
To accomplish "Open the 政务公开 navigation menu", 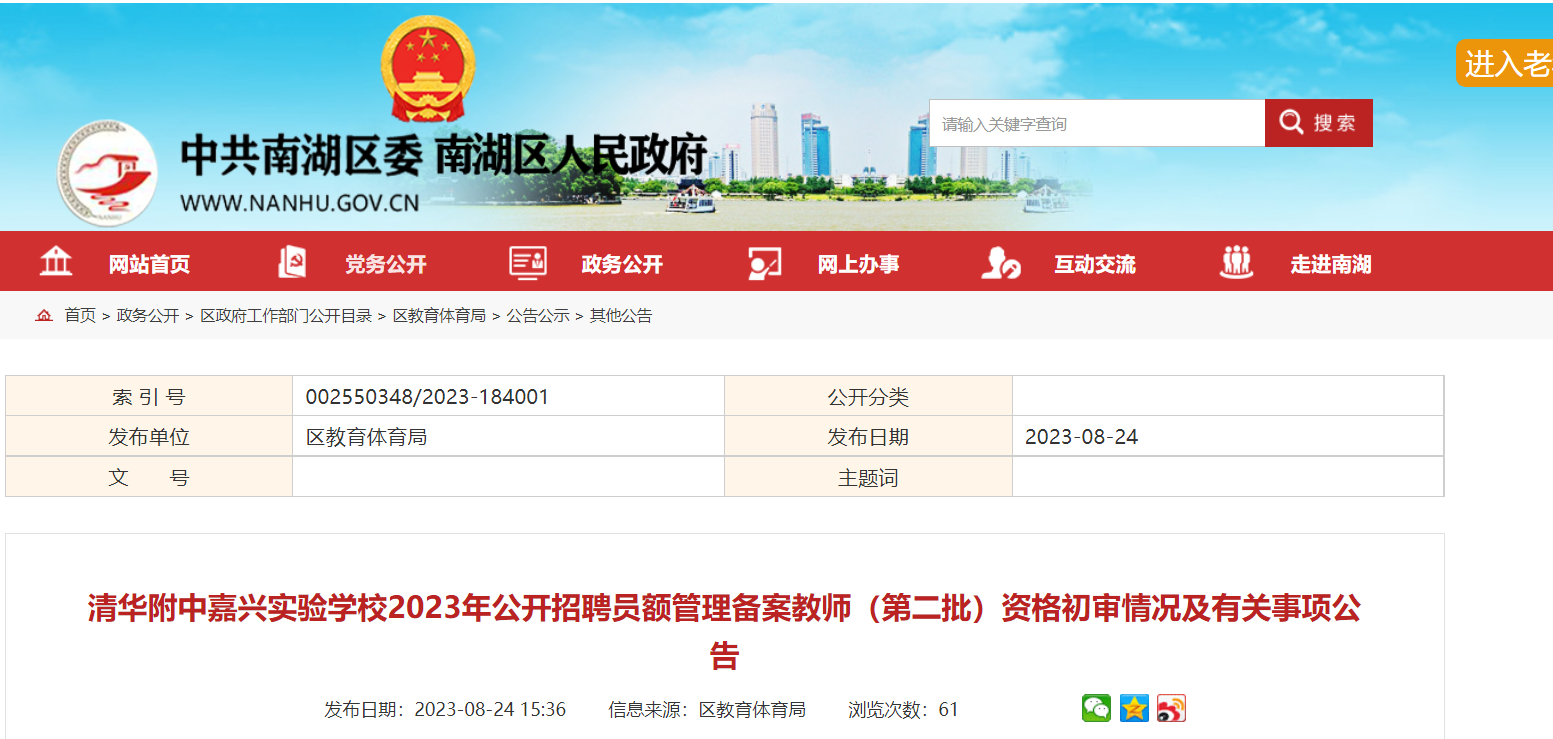I will pos(622,264).
